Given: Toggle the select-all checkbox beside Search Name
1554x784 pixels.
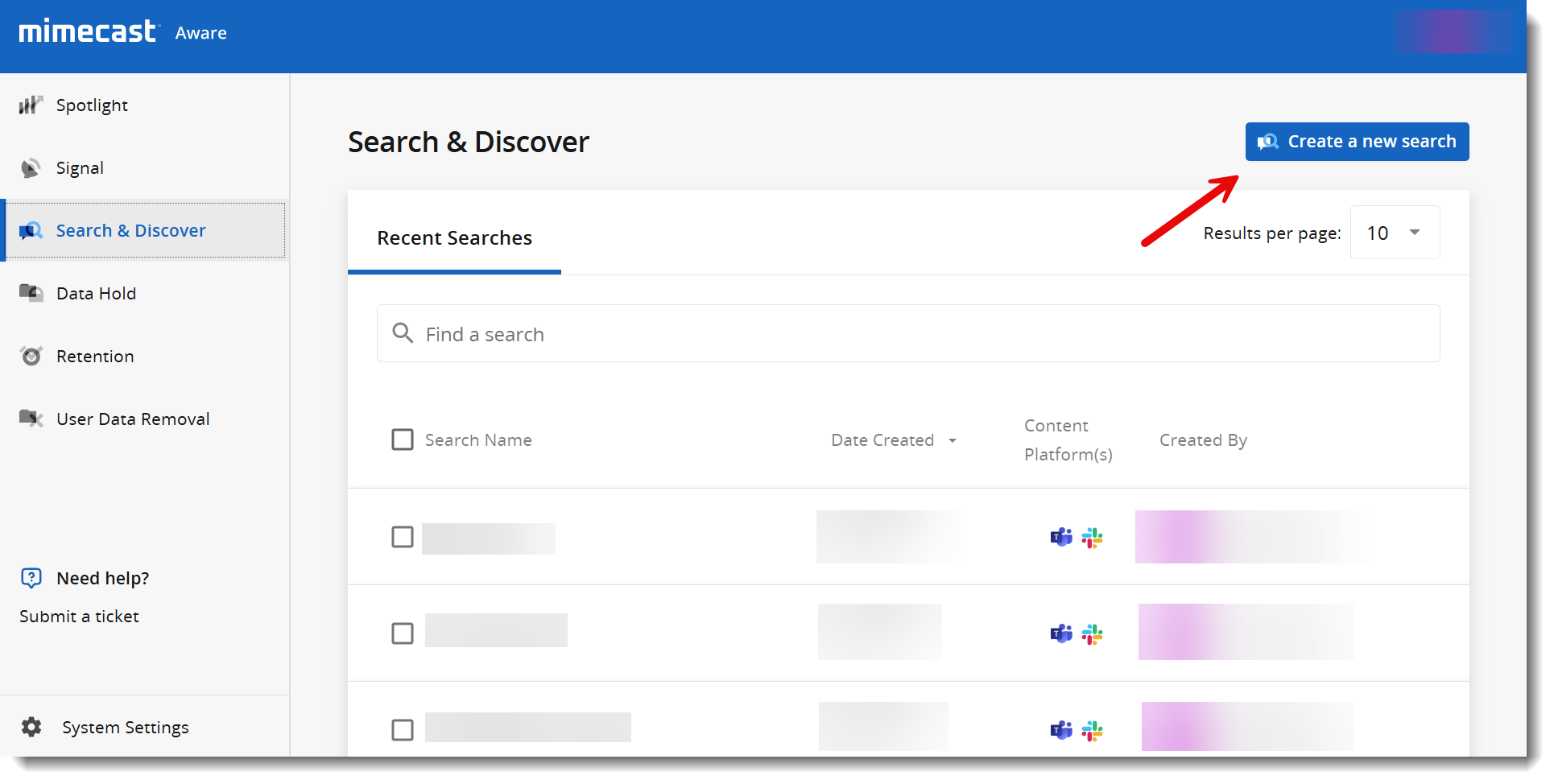Looking at the screenshot, I should click(403, 439).
